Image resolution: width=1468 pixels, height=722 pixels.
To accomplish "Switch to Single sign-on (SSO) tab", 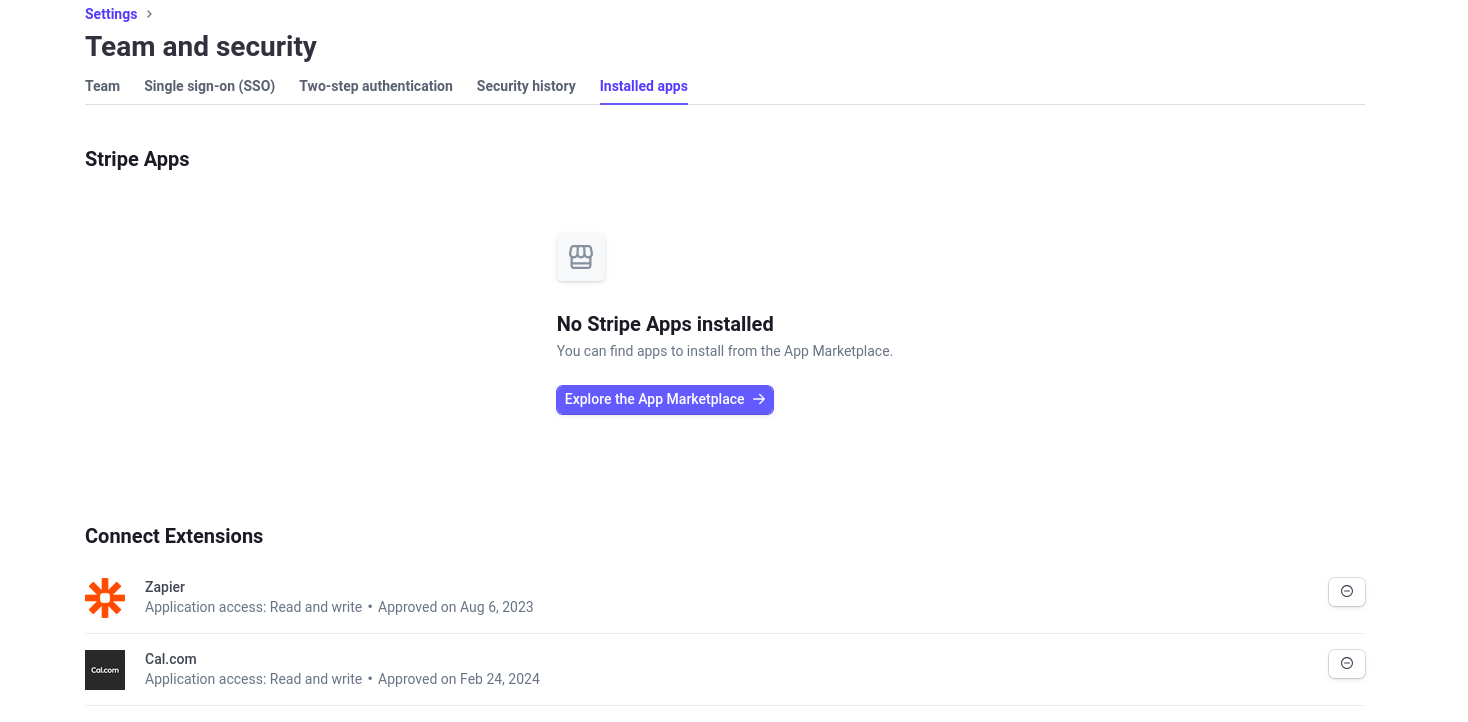I will tap(209, 87).
